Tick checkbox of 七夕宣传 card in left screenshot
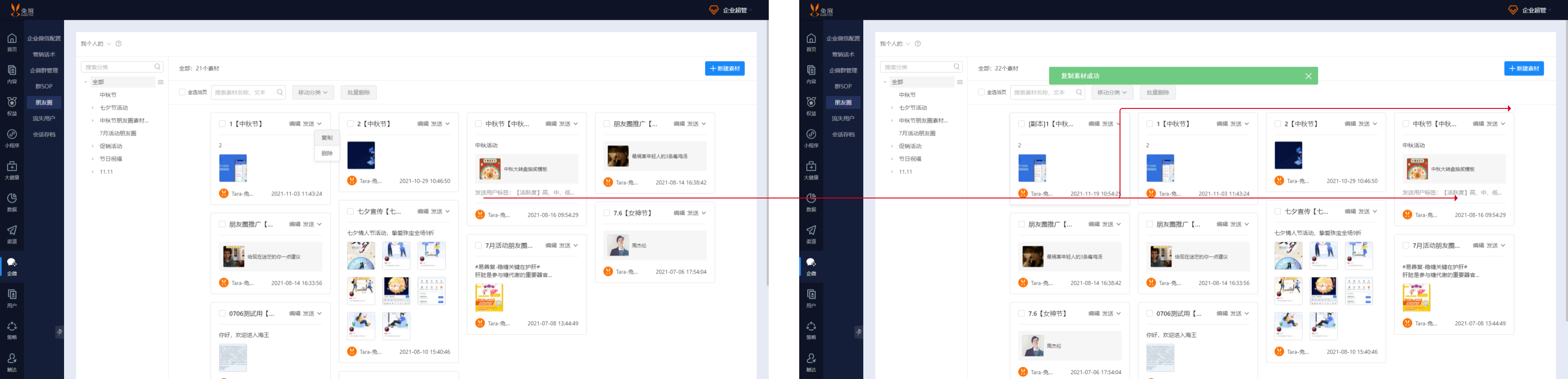Image resolution: width=1568 pixels, height=379 pixels. tap(350, 212)
